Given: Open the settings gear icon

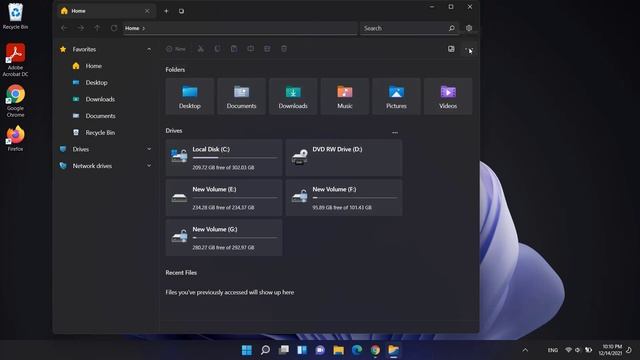Looking at the screenshot, I should (469, 28).
